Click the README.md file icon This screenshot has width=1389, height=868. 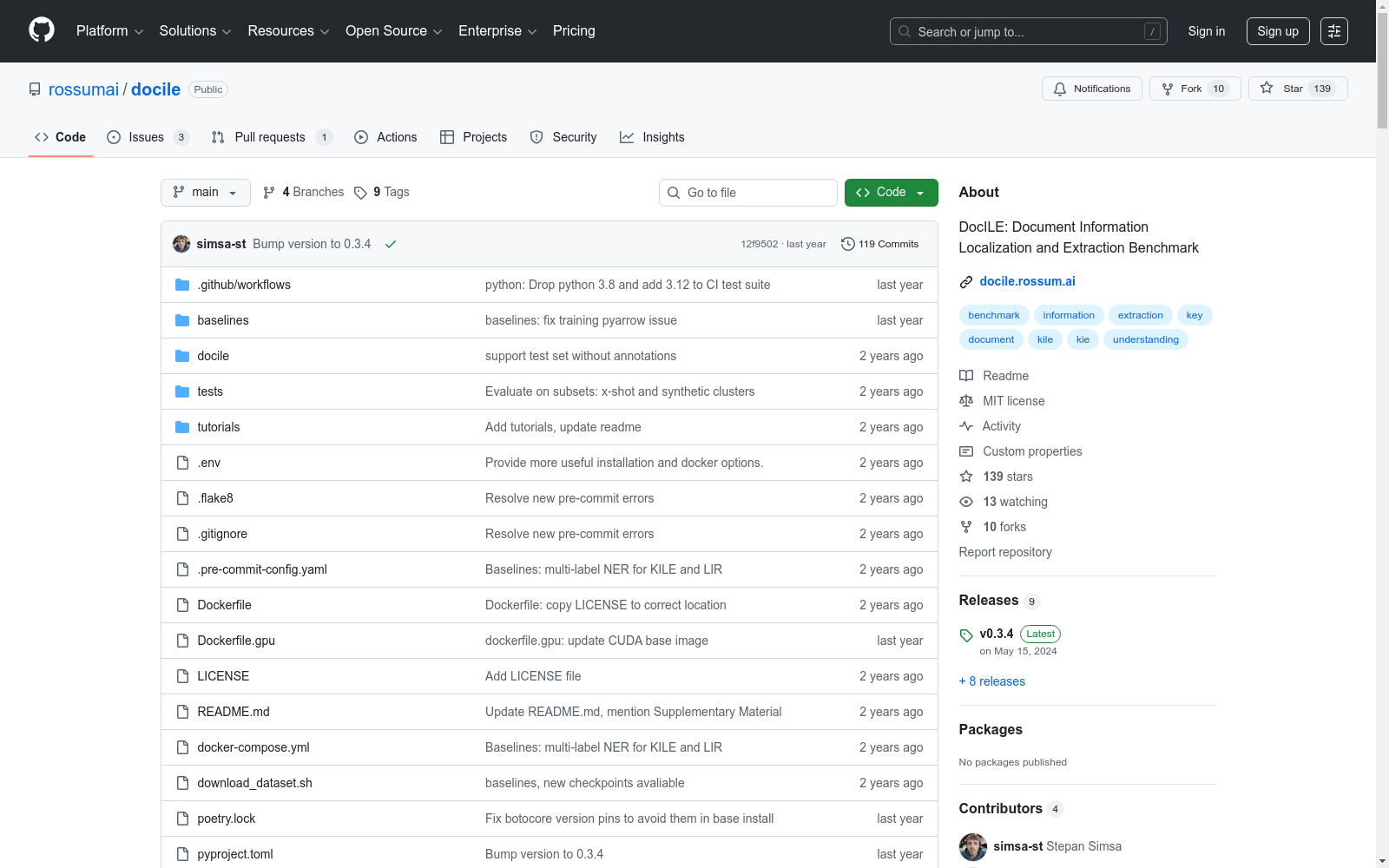pos(182,712)
